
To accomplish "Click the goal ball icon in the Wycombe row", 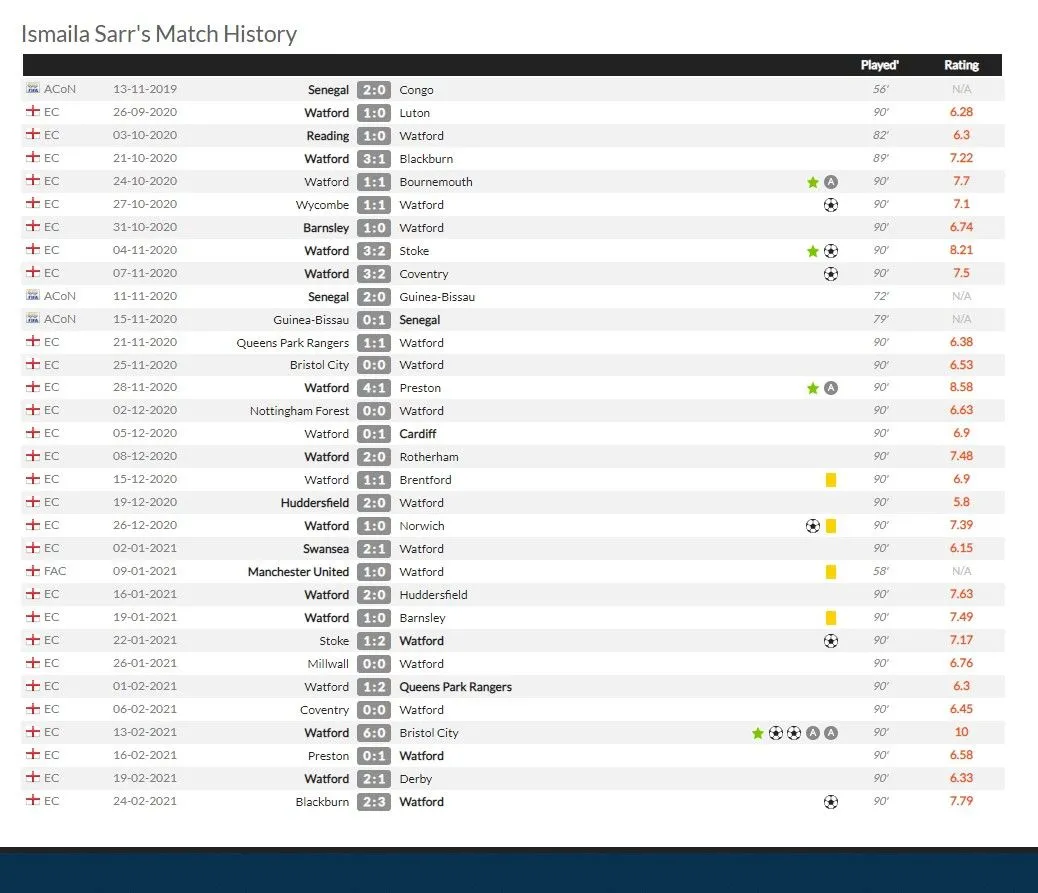I will pos(831,205).
